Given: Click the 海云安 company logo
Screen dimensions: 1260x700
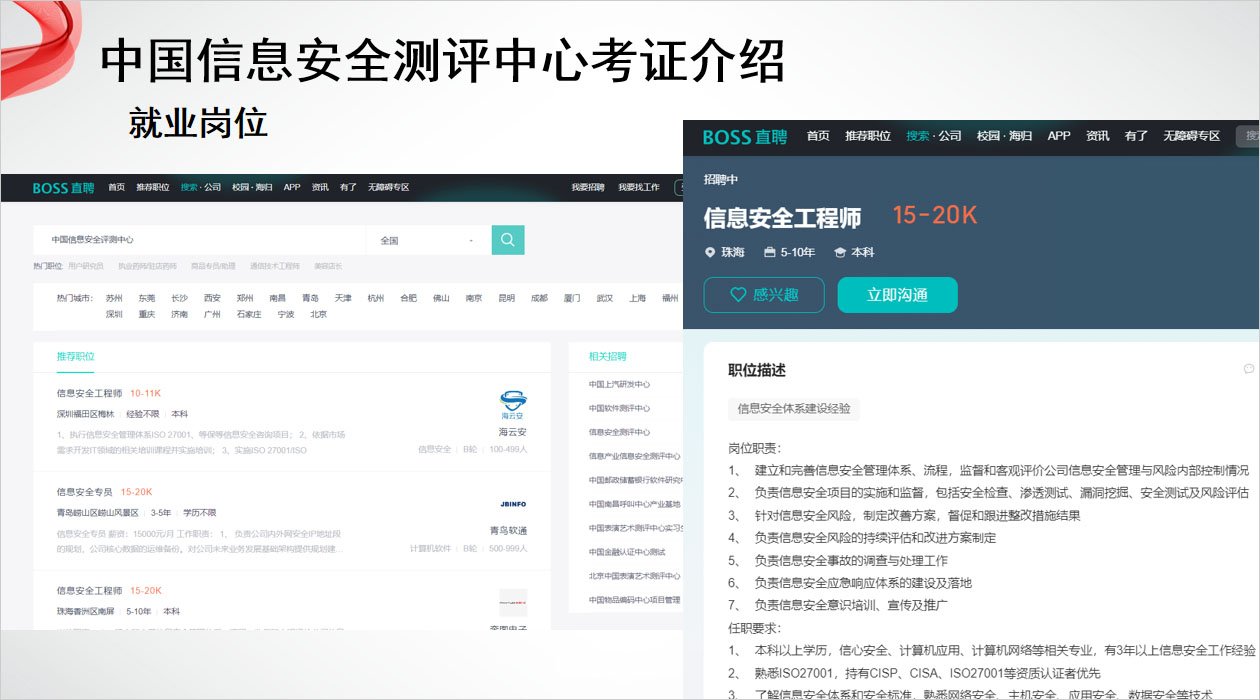Looking at the screenshot, I should tap(513, 405).
